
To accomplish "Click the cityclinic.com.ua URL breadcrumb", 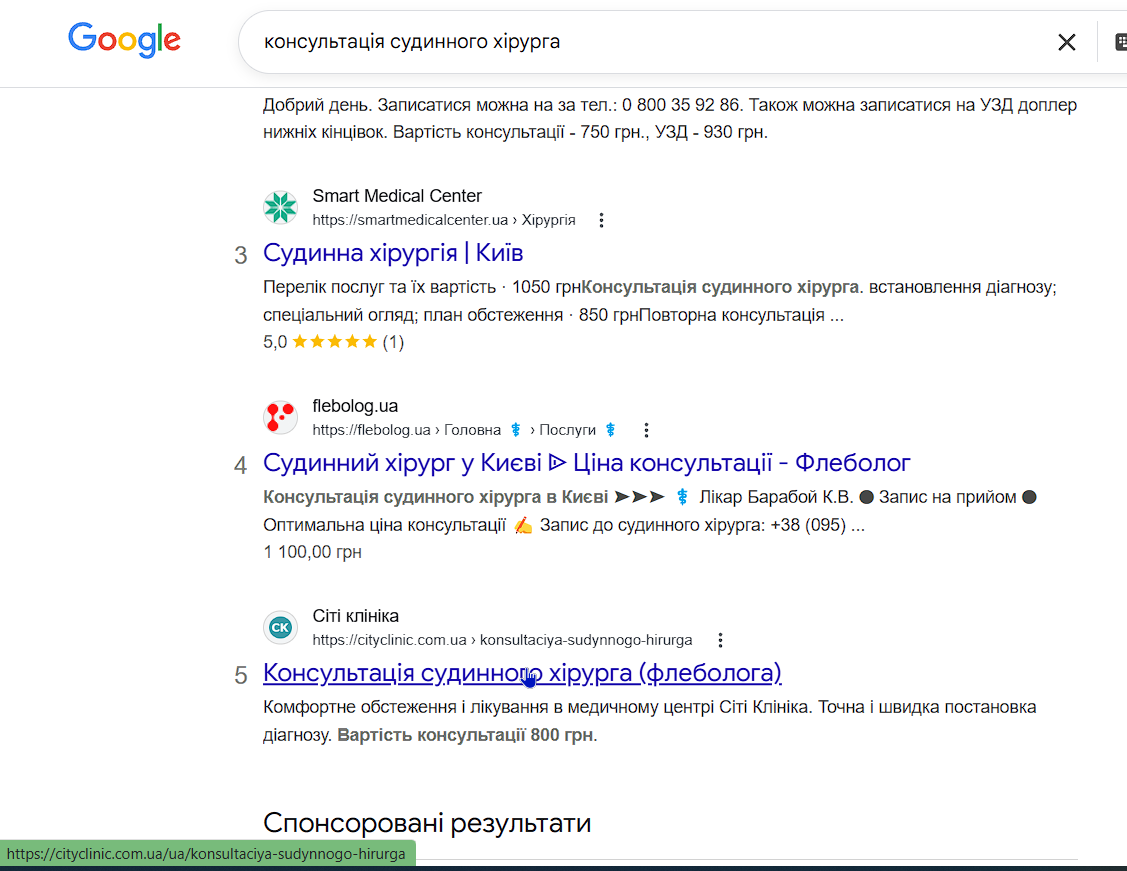I will (502, 640).
